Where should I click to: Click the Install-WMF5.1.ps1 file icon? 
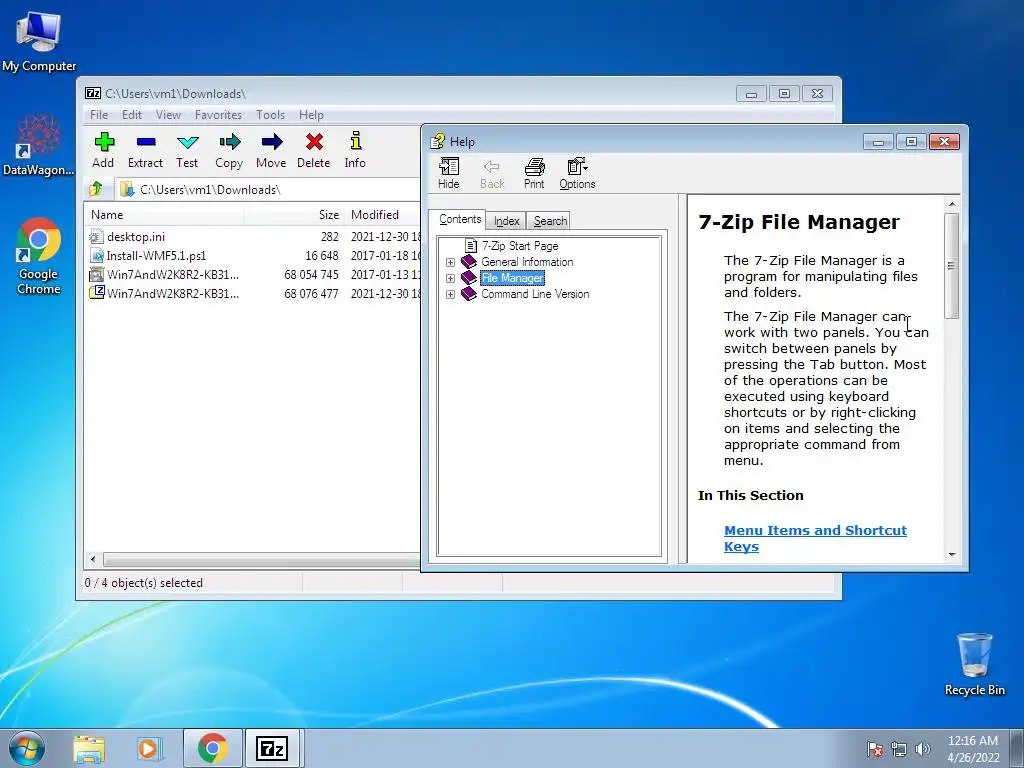pyautogui.click(x=97, y=255)
